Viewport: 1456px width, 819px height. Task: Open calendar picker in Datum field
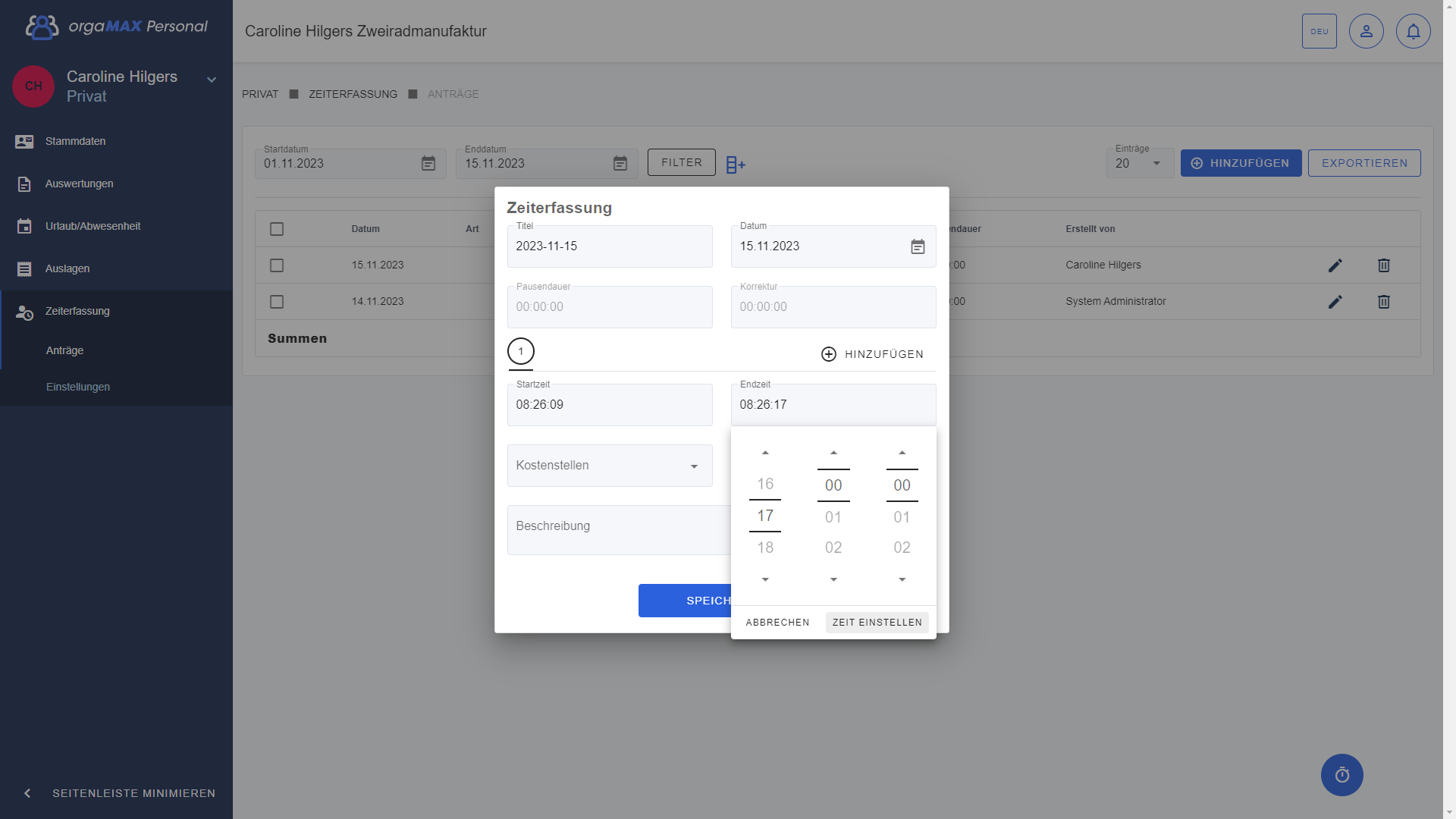[x=918, y=247]
